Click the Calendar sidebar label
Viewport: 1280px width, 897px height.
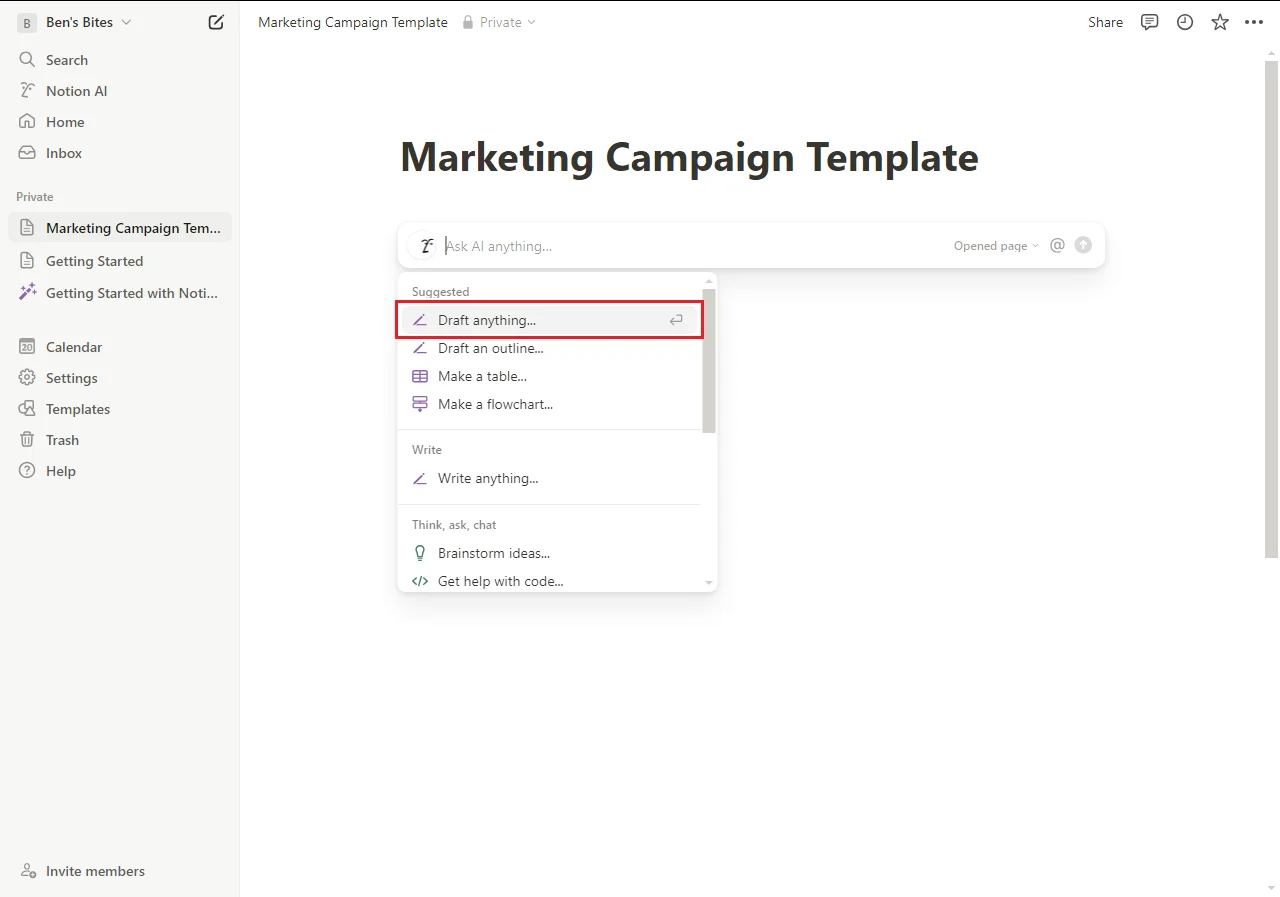[x=74, y=347]
